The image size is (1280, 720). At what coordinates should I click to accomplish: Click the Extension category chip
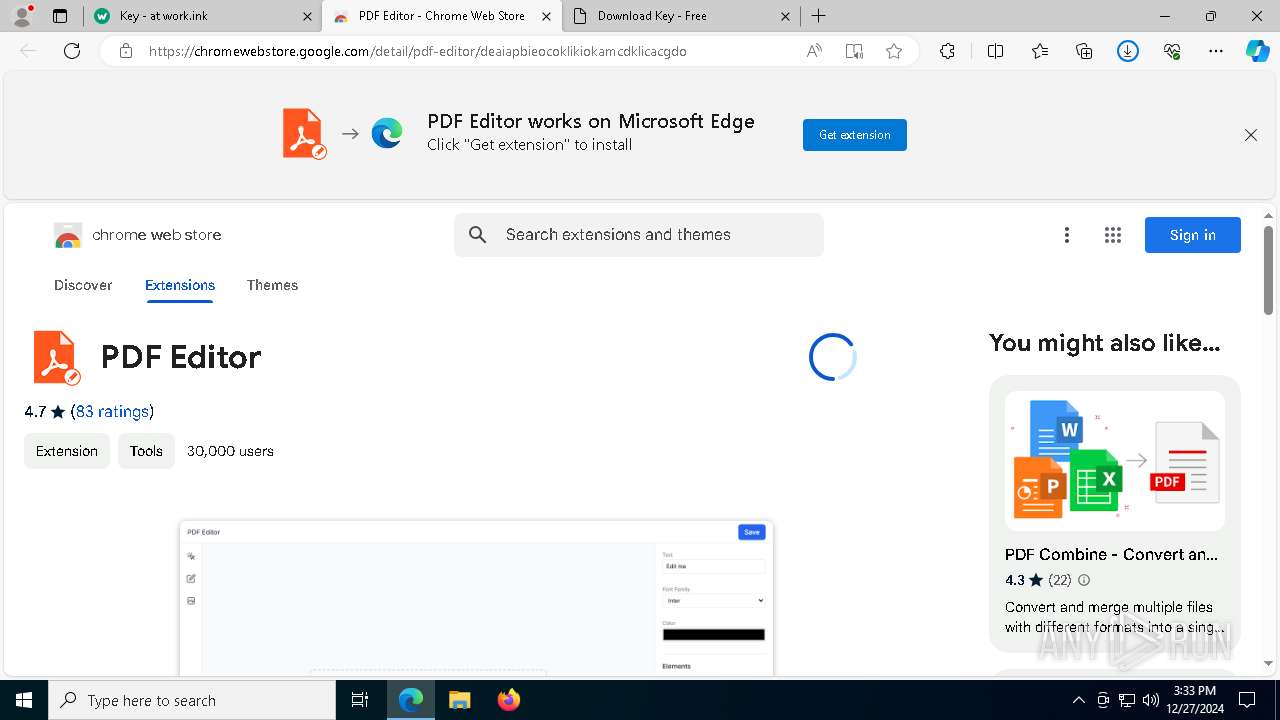[x=67, y=451]
